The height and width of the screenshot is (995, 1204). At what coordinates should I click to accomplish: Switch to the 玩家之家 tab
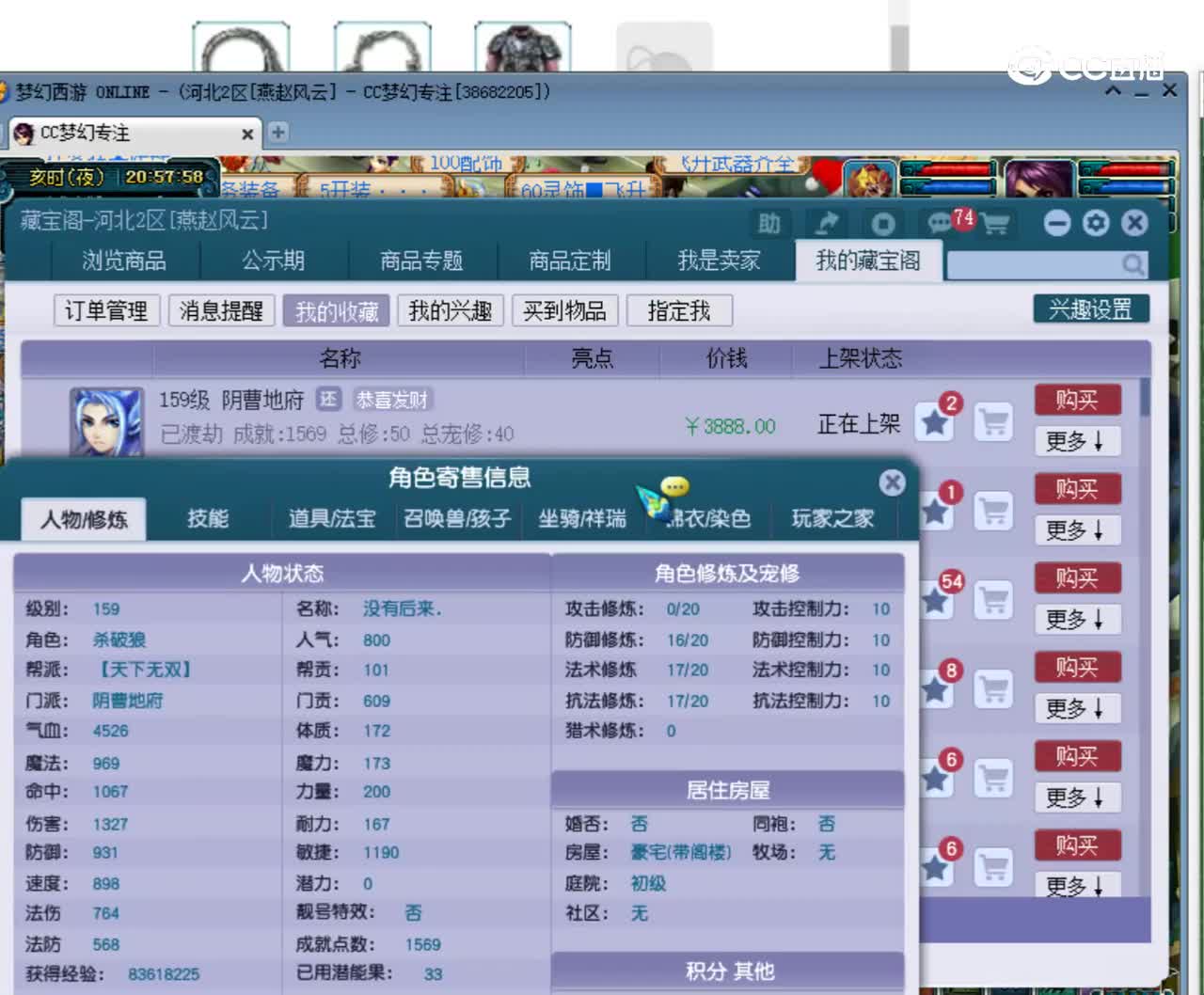[832, 518]
